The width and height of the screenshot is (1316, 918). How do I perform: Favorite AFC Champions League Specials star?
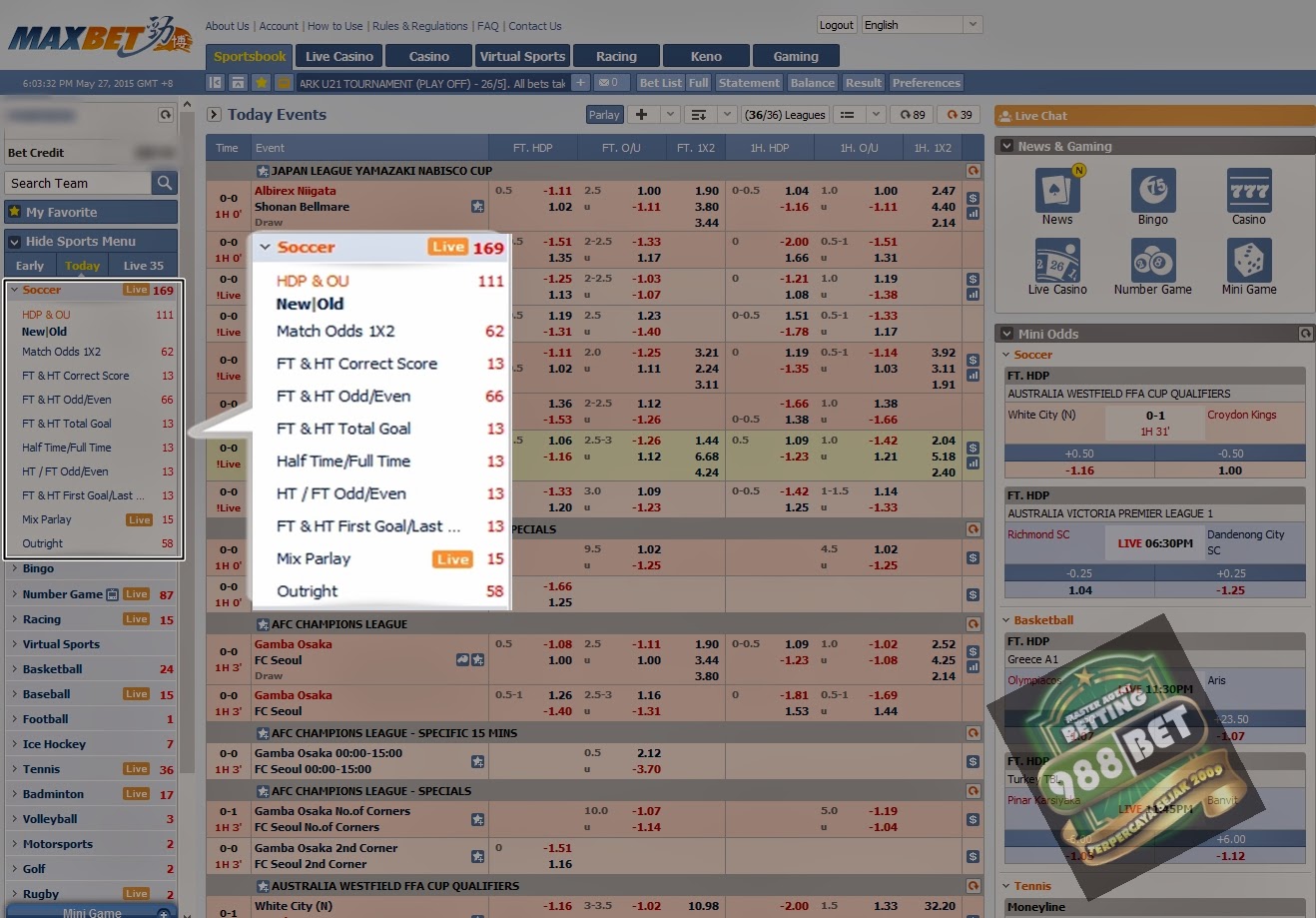tap(263, 791)
